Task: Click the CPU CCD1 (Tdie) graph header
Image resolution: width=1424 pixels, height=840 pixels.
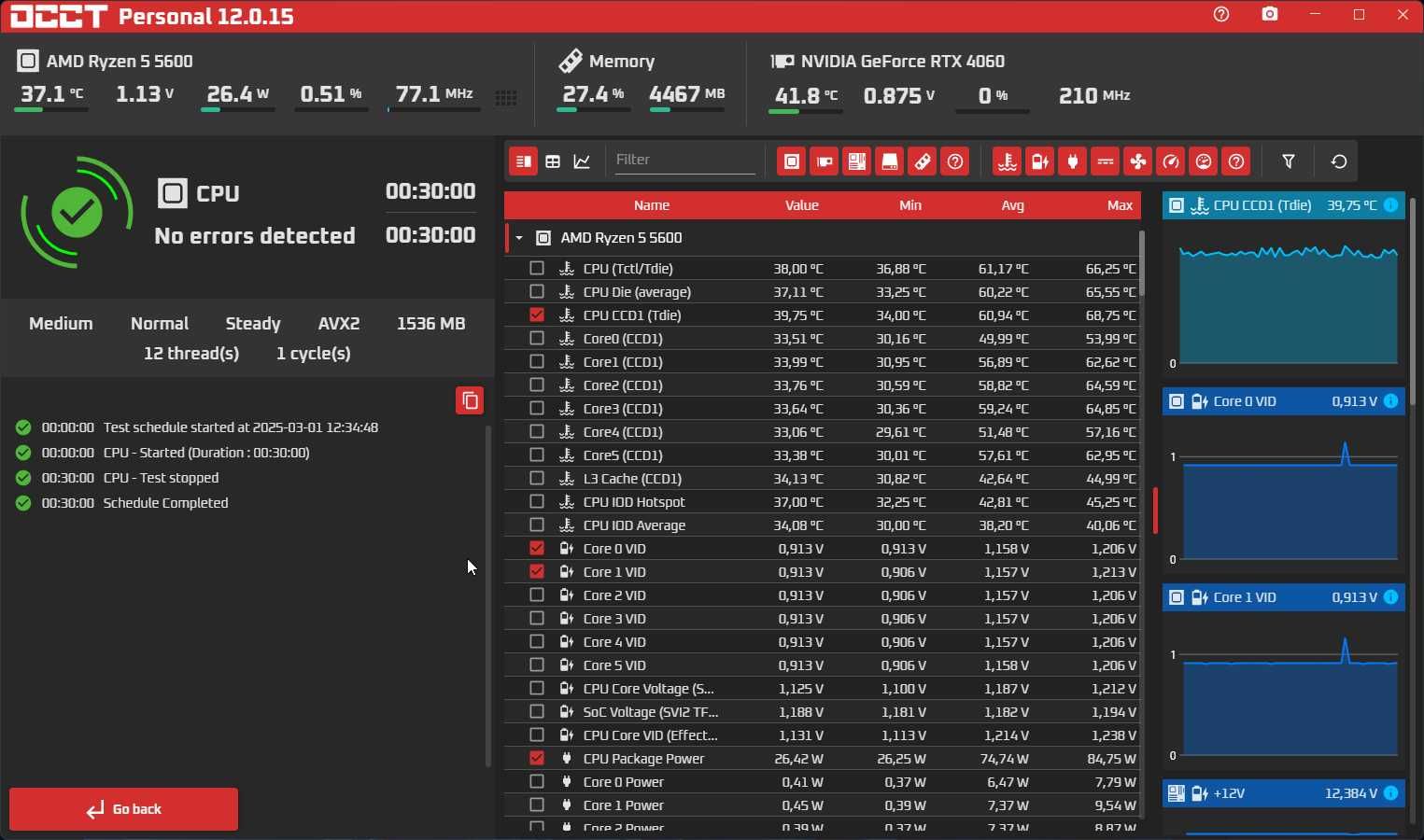Action: pyautogui.click(x=1284, y=205)
